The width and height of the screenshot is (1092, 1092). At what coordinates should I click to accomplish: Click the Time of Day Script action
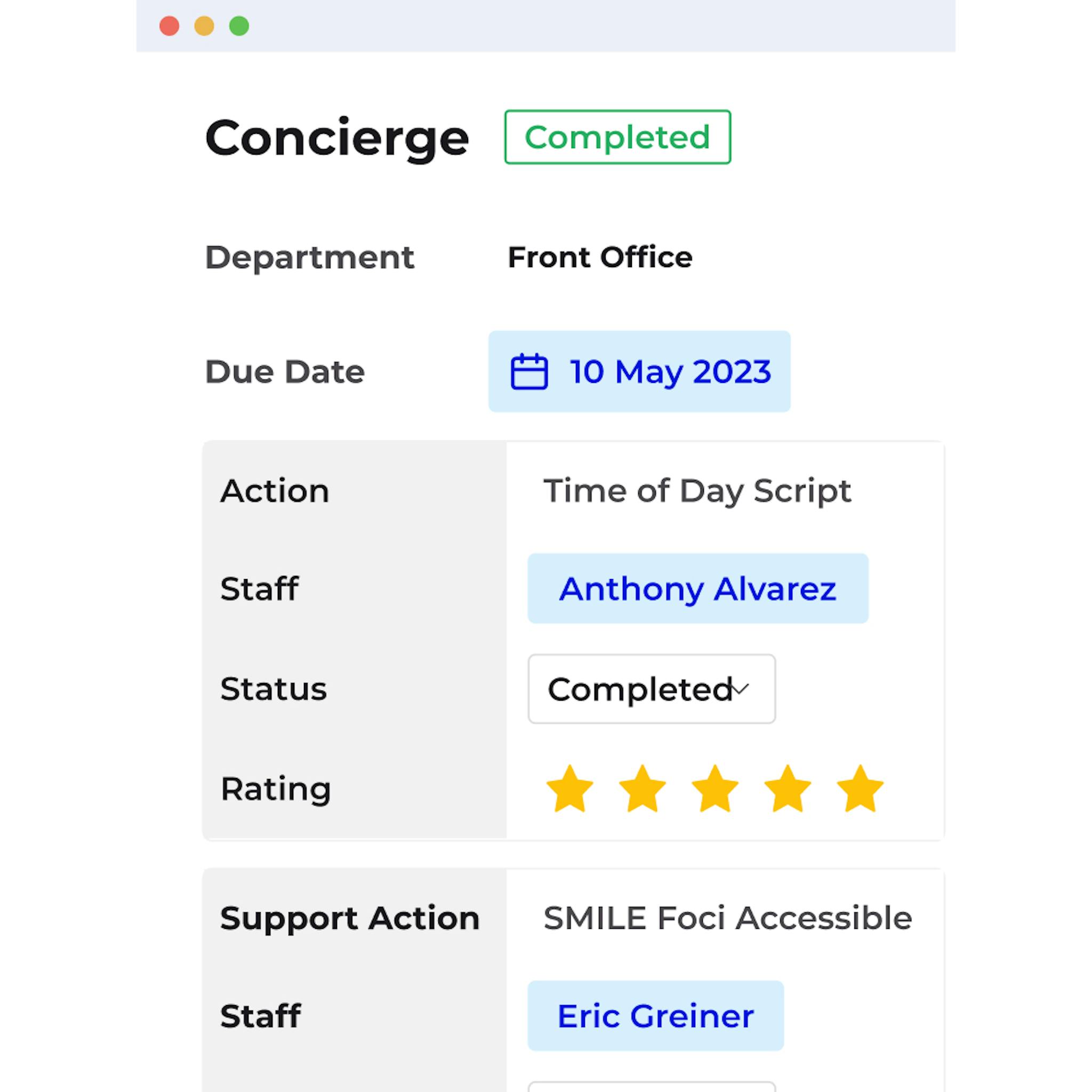click(x=697, y=491)
